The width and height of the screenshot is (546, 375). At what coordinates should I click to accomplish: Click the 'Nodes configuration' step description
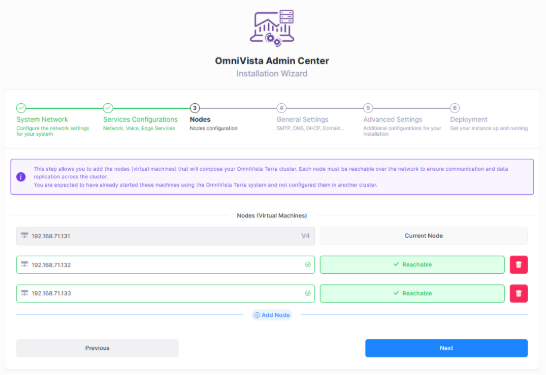[213, 128]
